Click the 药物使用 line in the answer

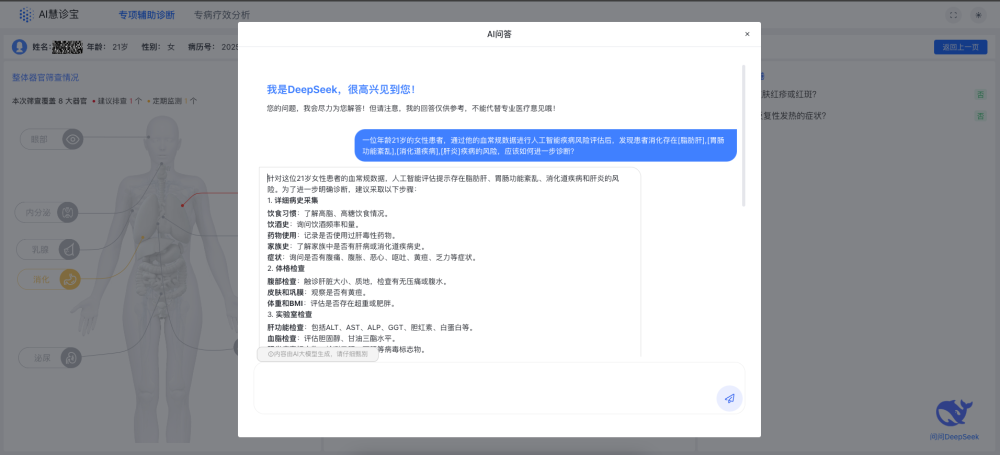click(x=332, y=235)
